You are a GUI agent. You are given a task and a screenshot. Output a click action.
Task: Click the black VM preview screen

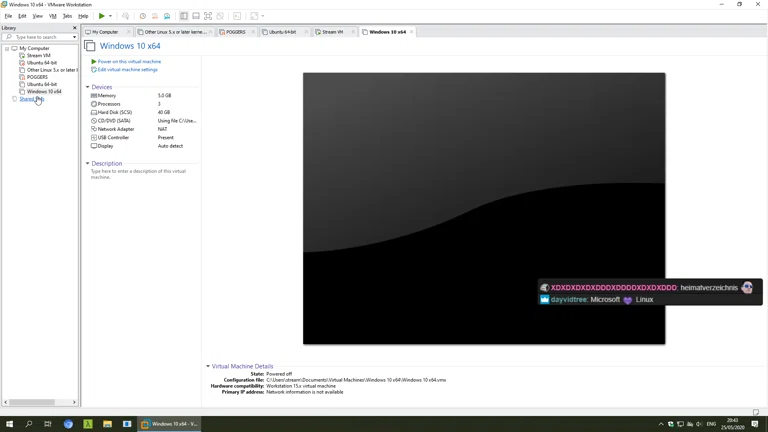pyautogui.click(x=484, y=209)
